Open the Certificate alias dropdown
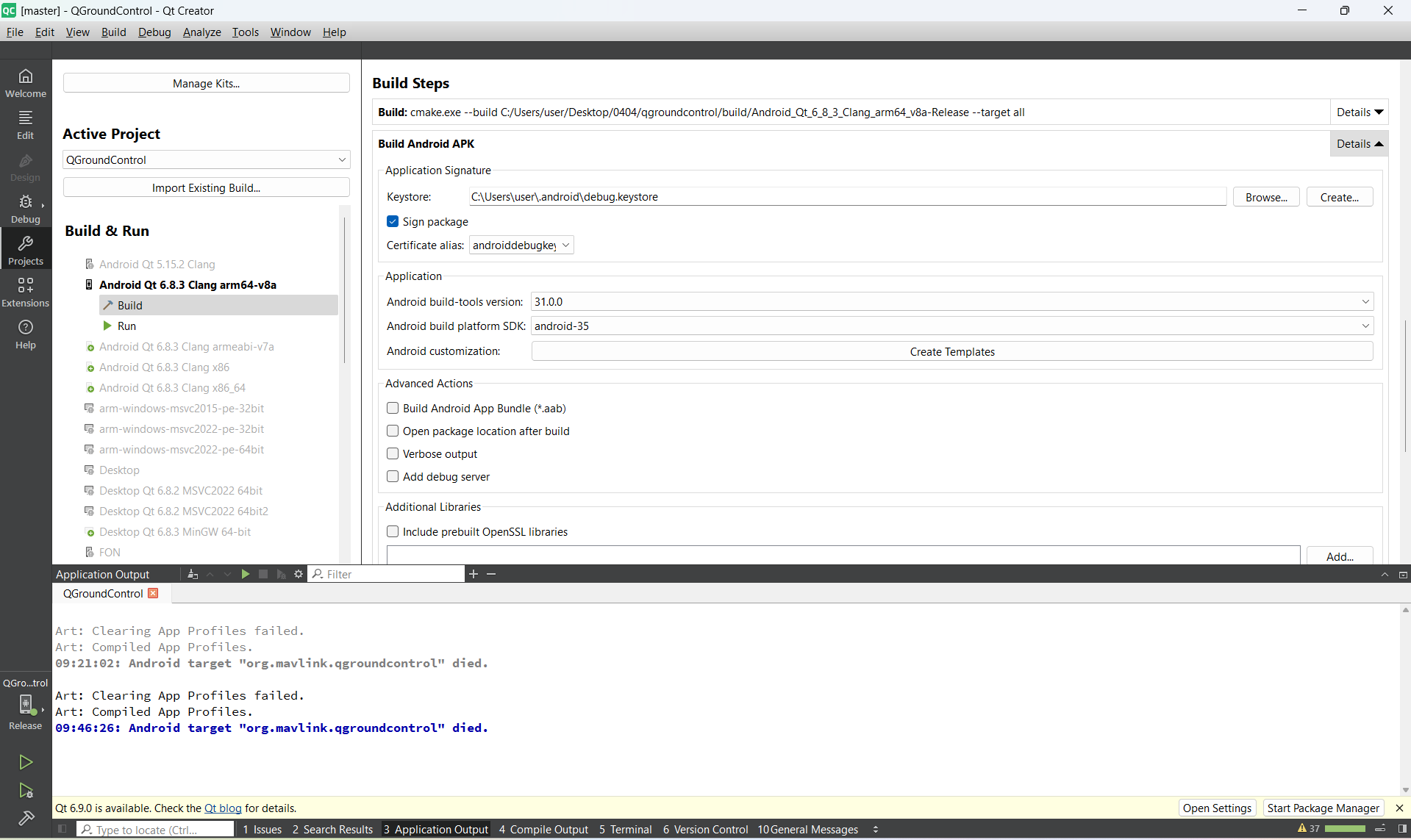Image resolution: width=1411 pixels, height=840 pixels. click(521, 245)
